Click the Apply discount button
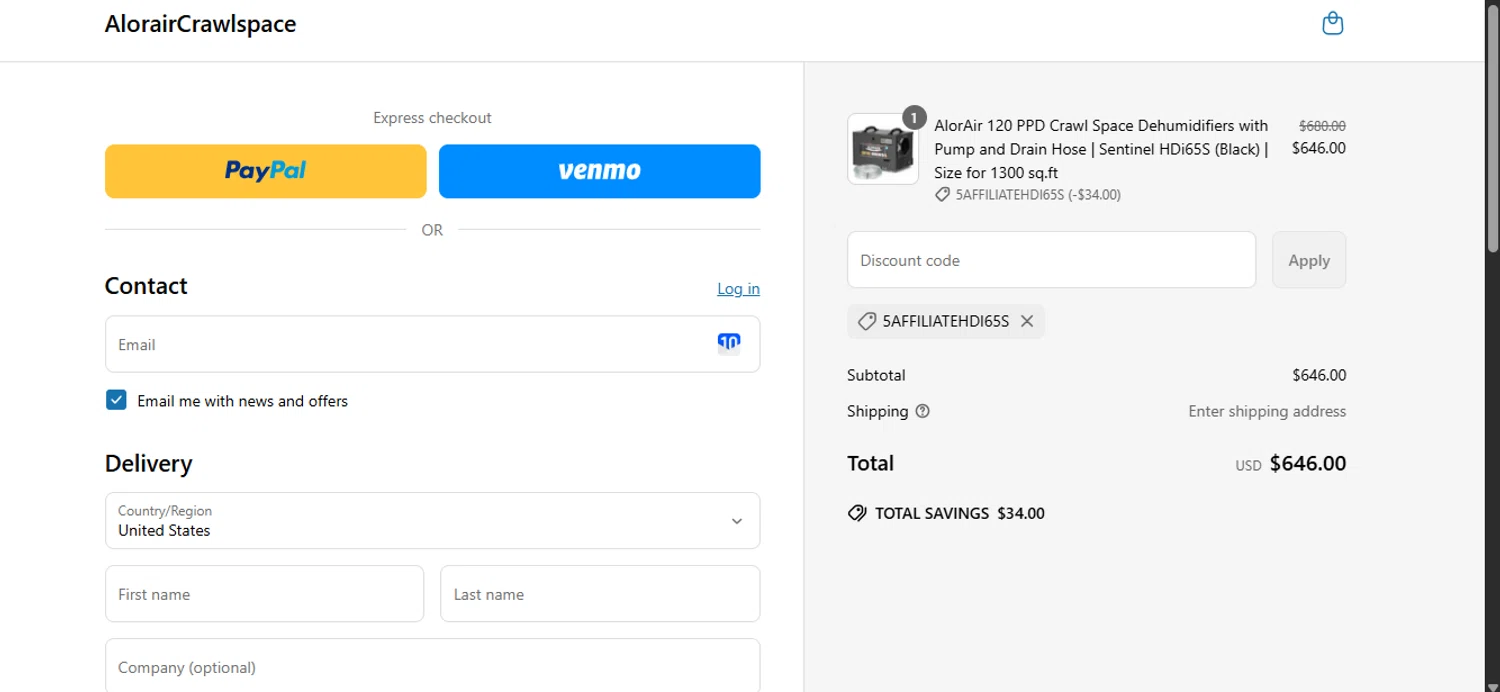1500x692 pixels. point(1309,260)
